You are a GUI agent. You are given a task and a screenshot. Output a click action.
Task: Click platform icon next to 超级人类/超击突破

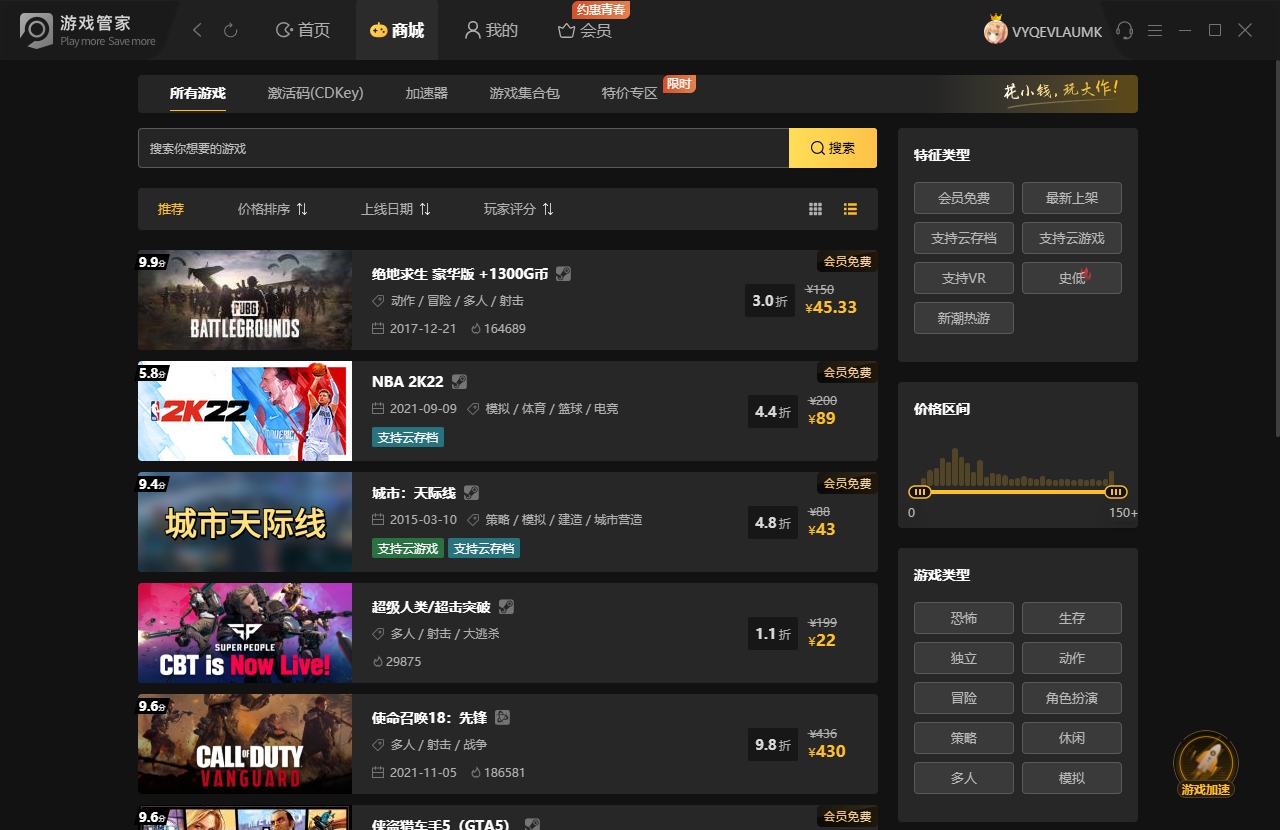(x=506, y=607)
